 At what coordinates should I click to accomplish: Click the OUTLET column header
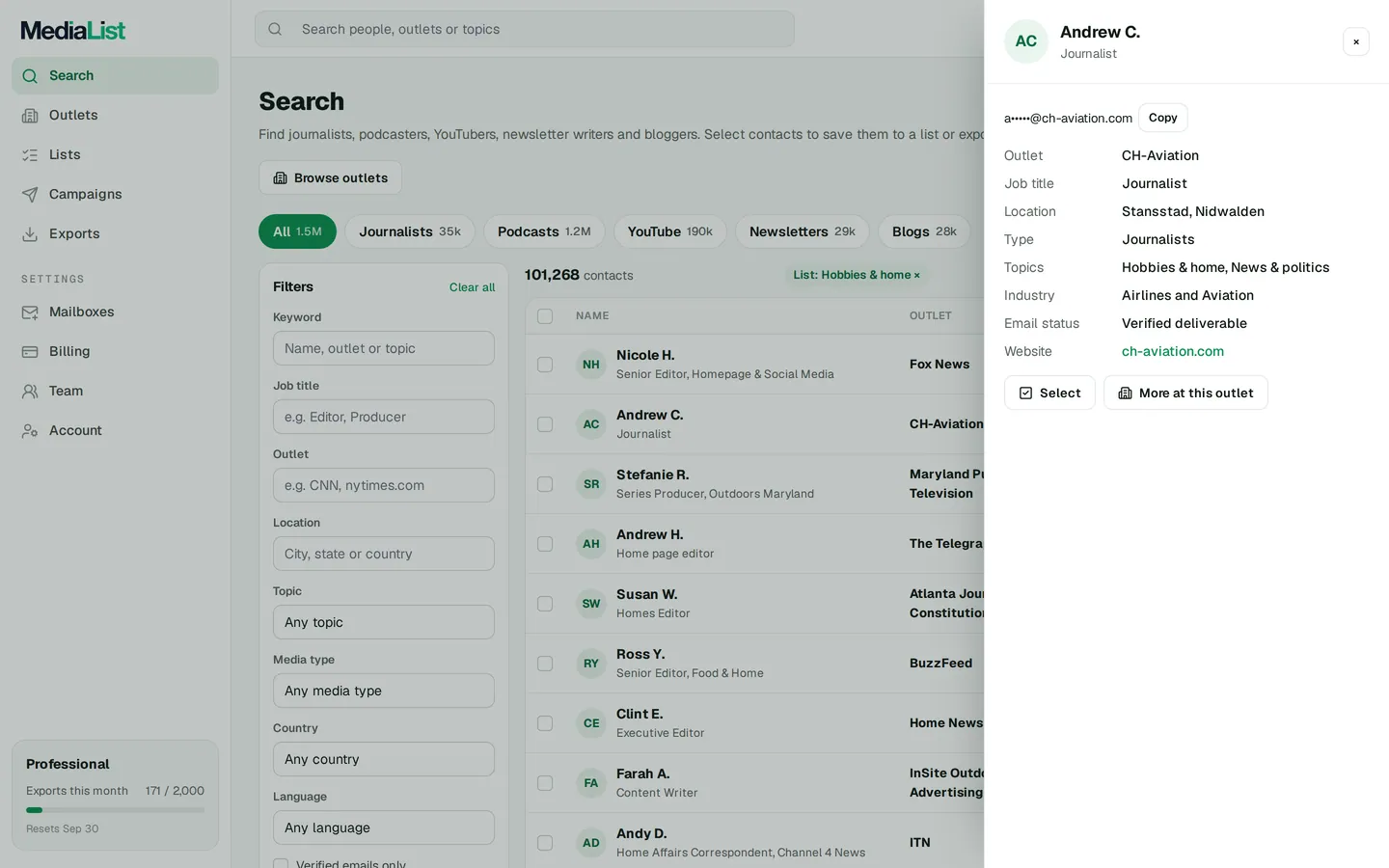931,316
